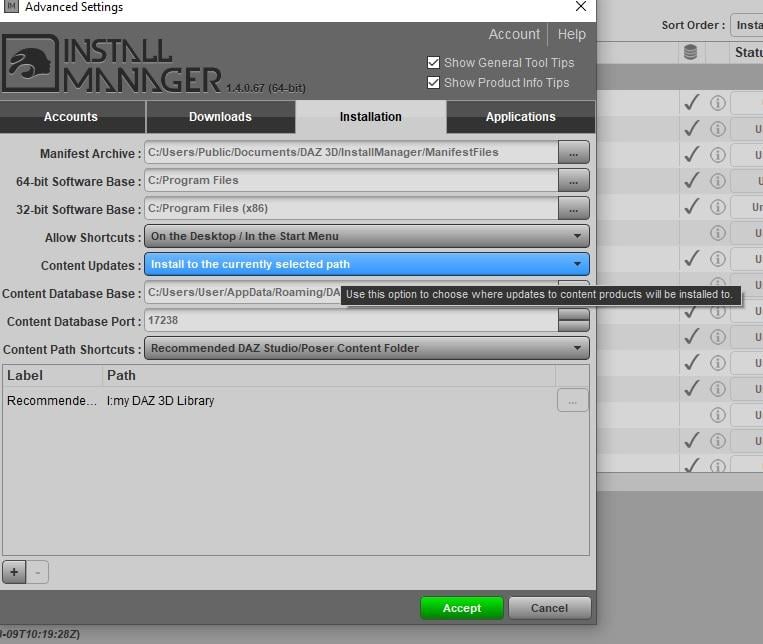Click the green Accept button

[x=461, y=608]
